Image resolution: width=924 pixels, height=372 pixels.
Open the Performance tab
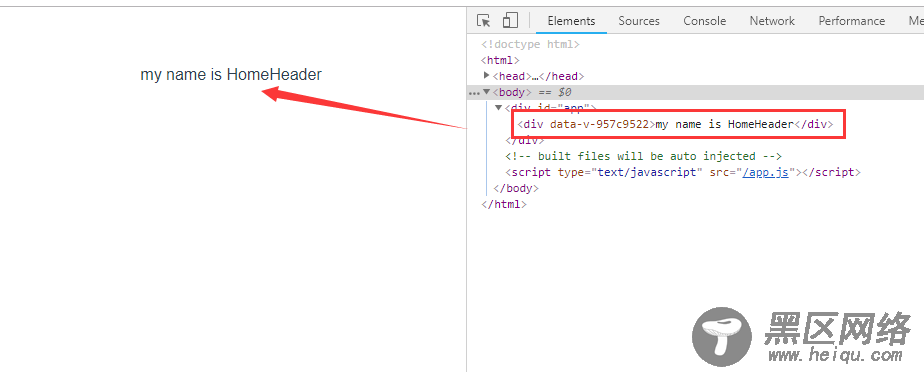(852, 21)
